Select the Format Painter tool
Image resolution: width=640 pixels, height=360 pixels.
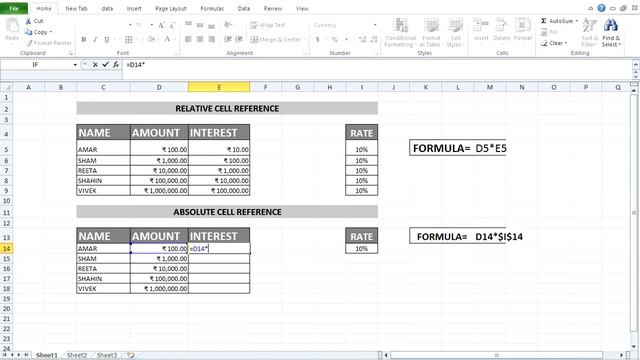click(49, 43)
